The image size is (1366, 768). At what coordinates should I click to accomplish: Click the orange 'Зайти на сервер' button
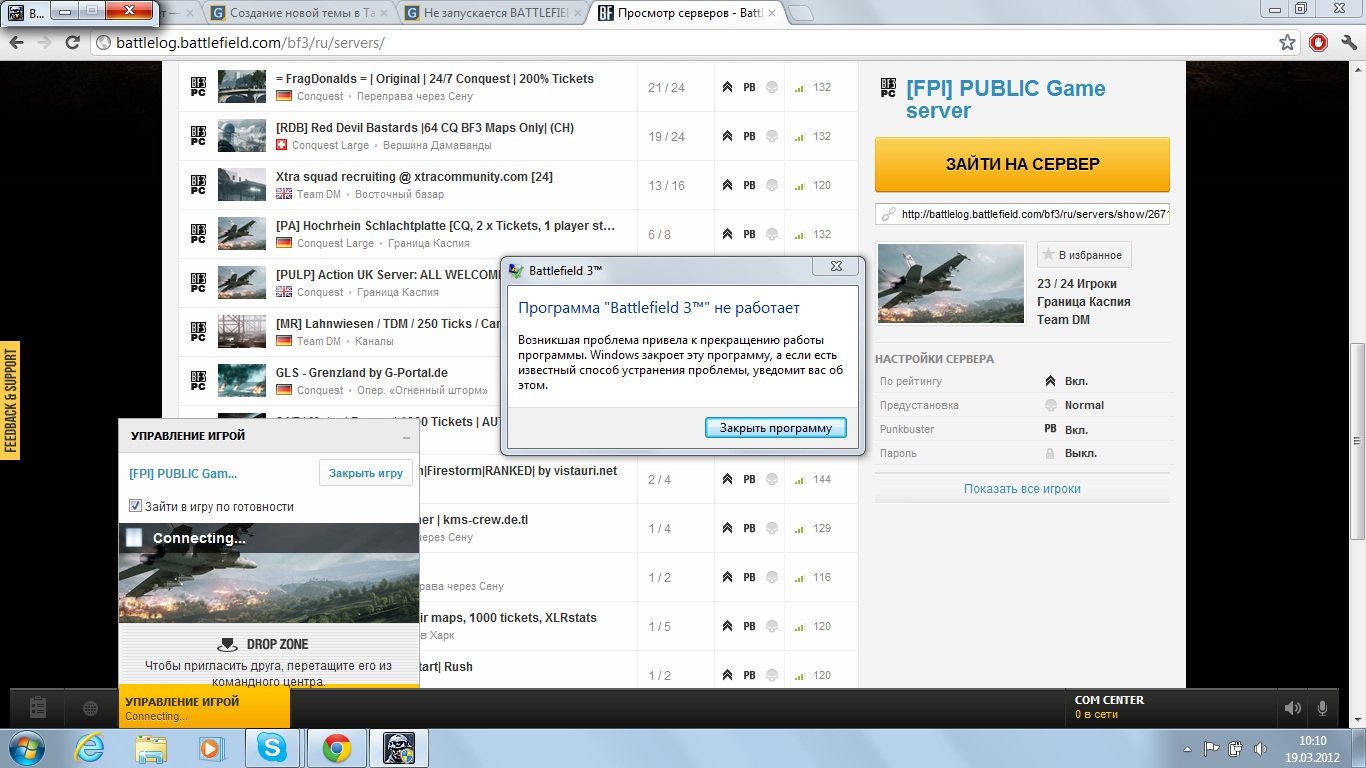pos(1022,164)
